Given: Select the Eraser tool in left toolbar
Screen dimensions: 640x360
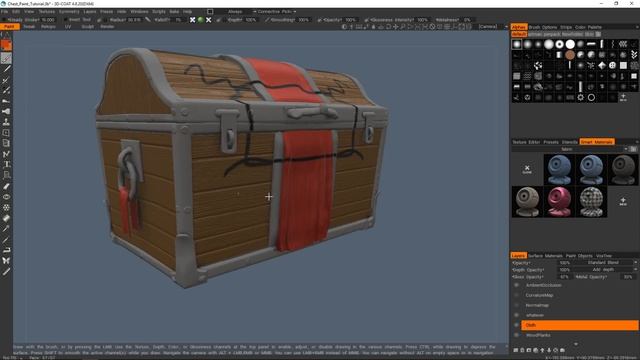Looking at the screenshot, I should pyautogui.click(x=6, y=218).
